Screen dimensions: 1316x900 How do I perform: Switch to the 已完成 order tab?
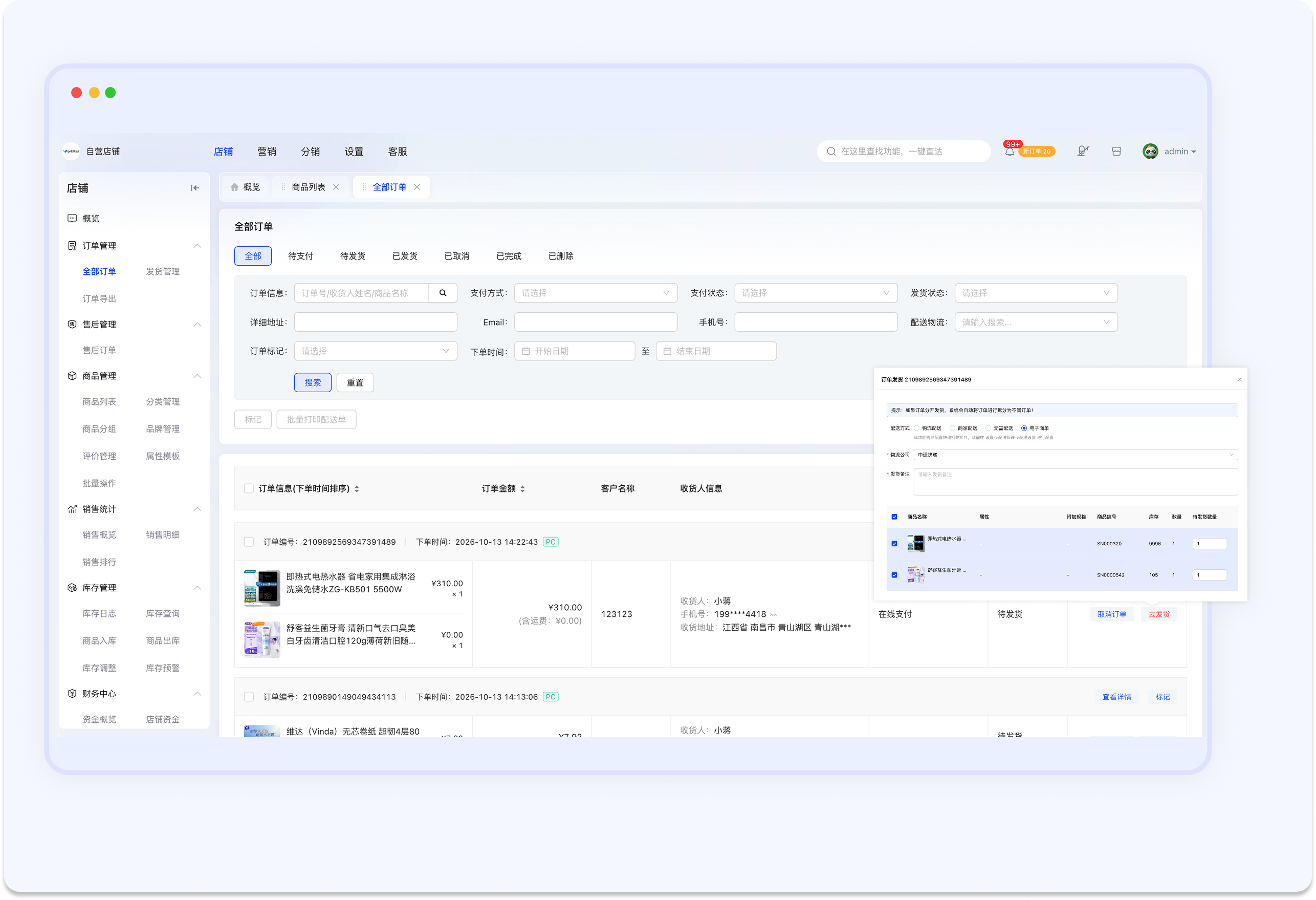coord(509,256)
